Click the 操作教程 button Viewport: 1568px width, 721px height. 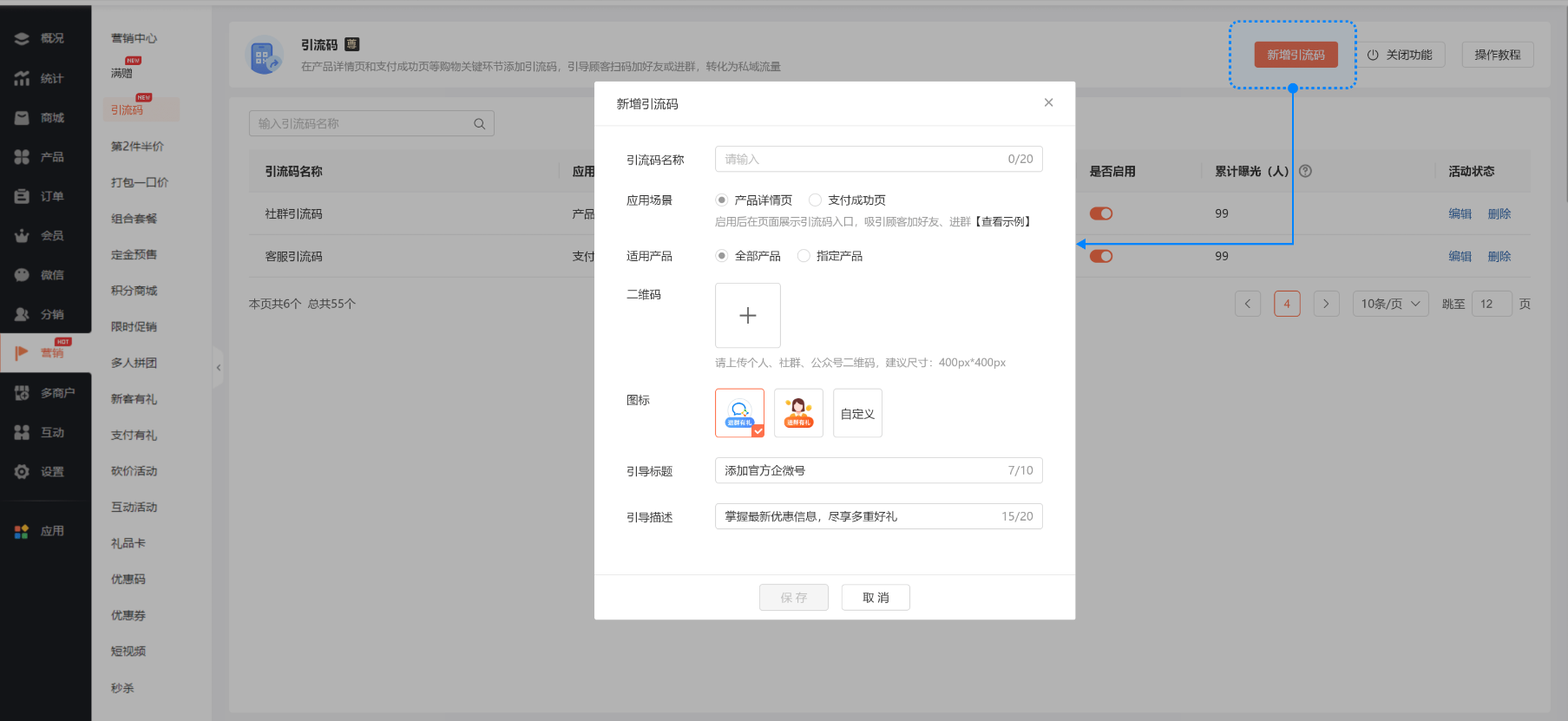coord(1498,55)
